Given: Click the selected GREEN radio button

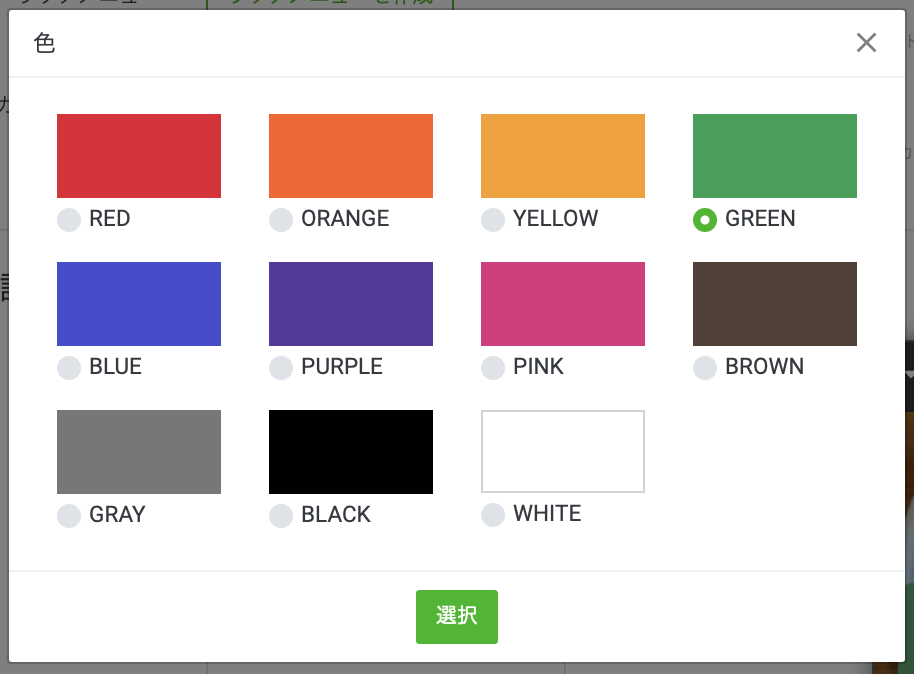Looking at the screenshot, I should [705, 220].
